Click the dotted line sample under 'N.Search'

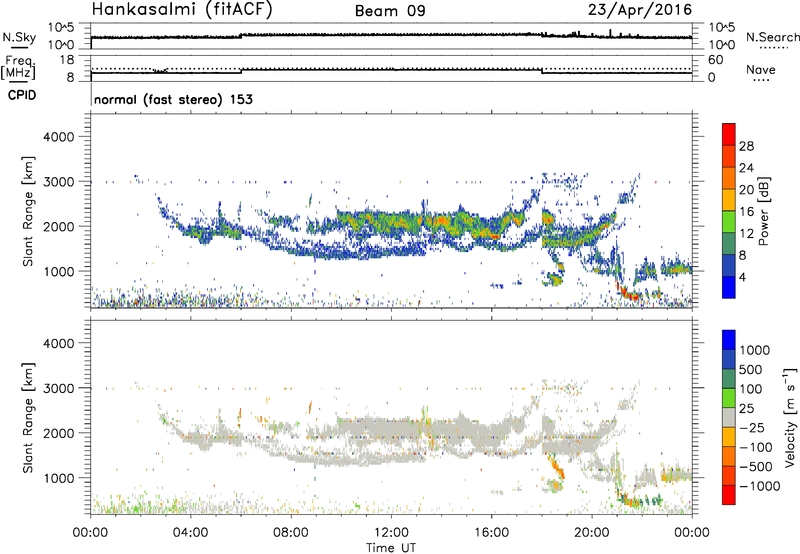773,48
